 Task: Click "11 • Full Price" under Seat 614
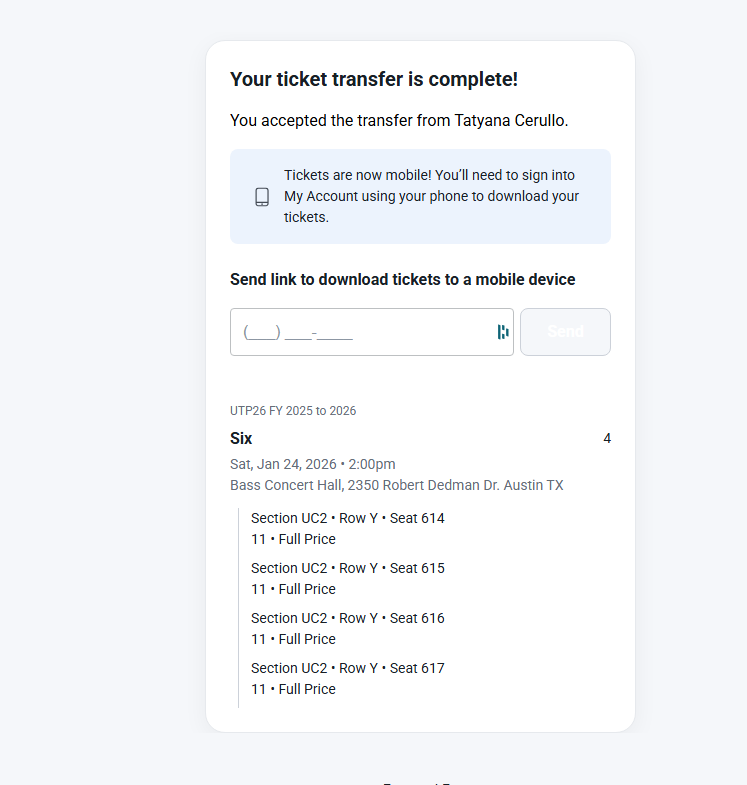click(293, 539)
